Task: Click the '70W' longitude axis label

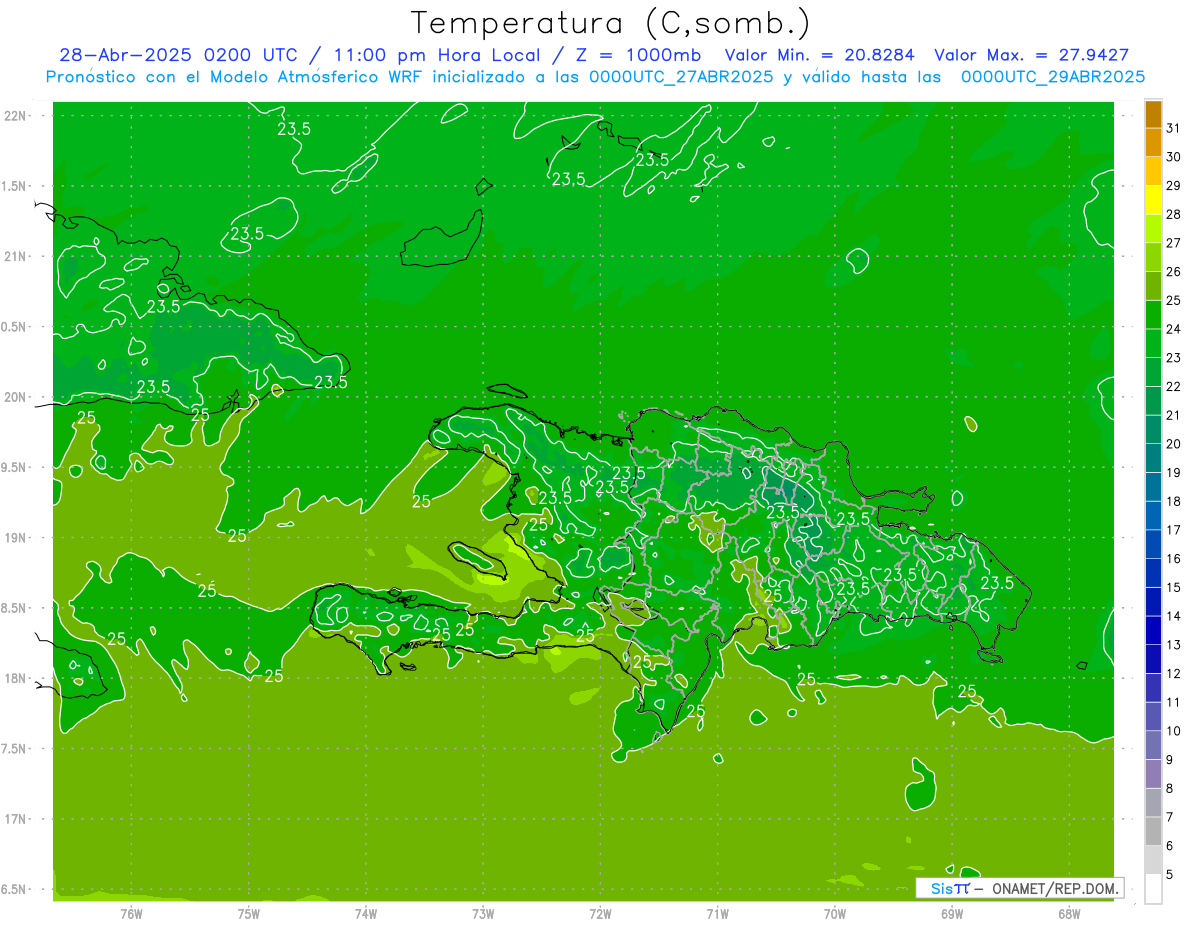Action: [835, 914]
